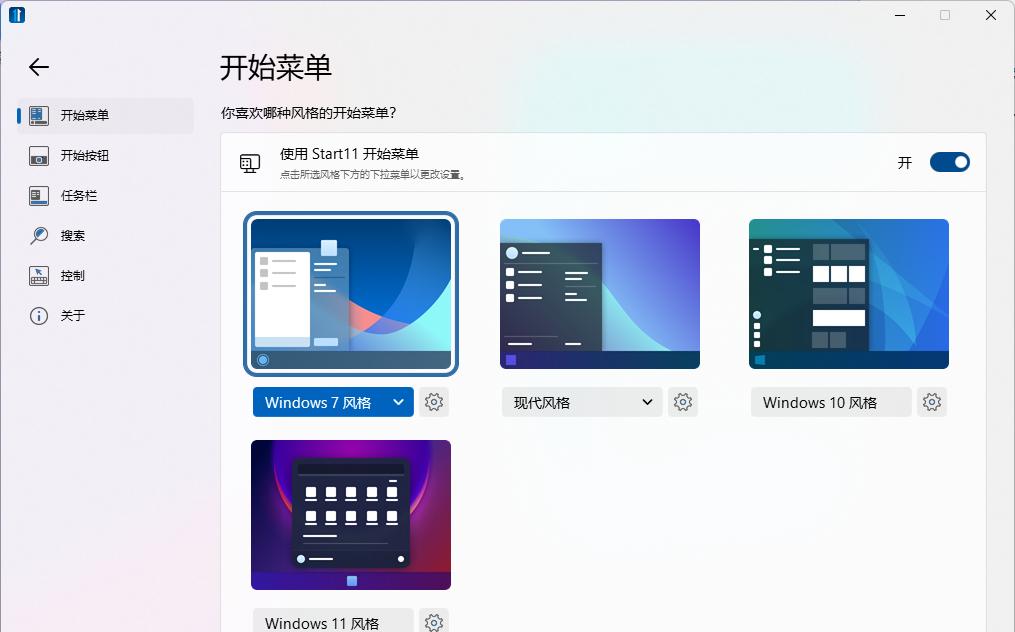Screen dimensions: 1015x632
Task: Click the 开始菜单 page heading
Action: [276, 67]
